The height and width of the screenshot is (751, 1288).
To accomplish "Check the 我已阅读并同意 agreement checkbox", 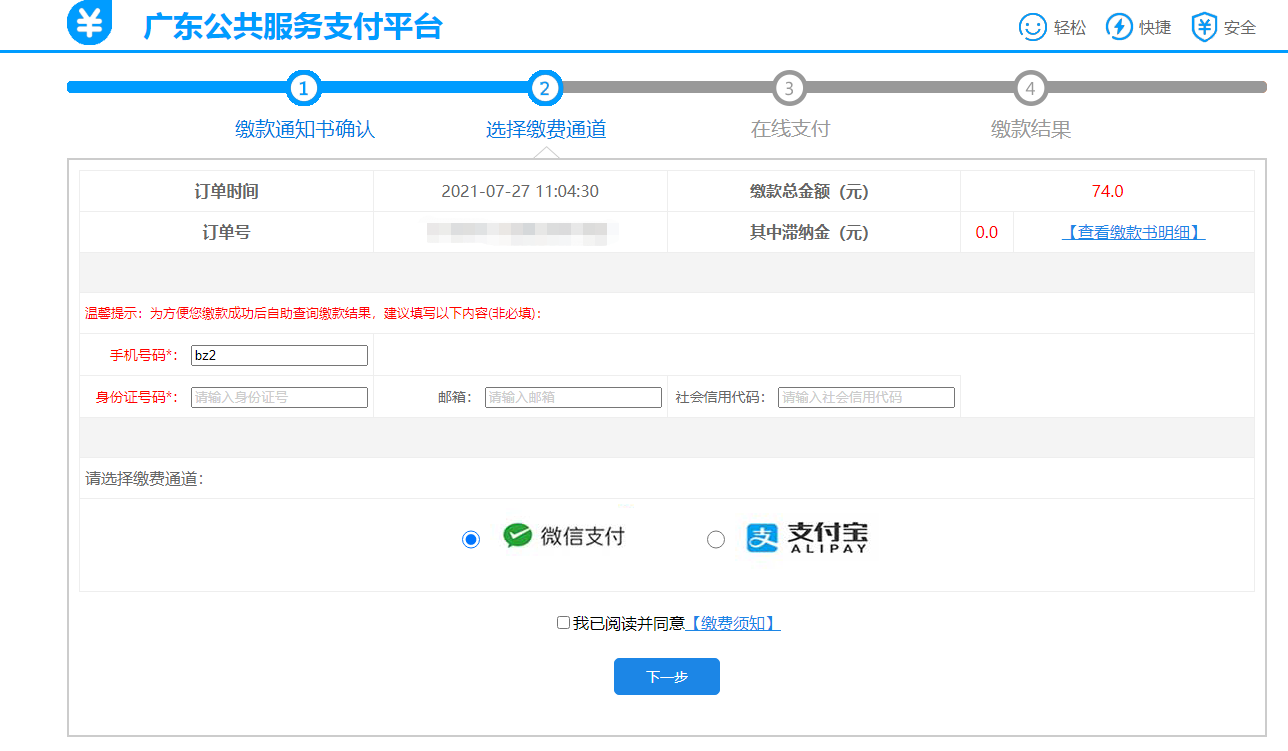I will tap(563, 623).
